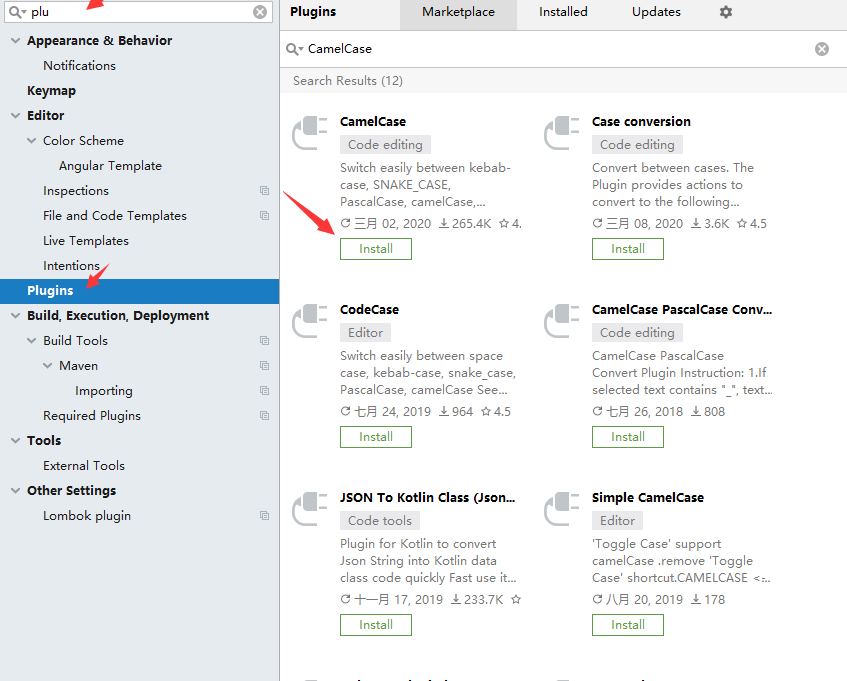847x681 pixels.
Task: Click the Search Results (12) header
Action: (348, 81)
